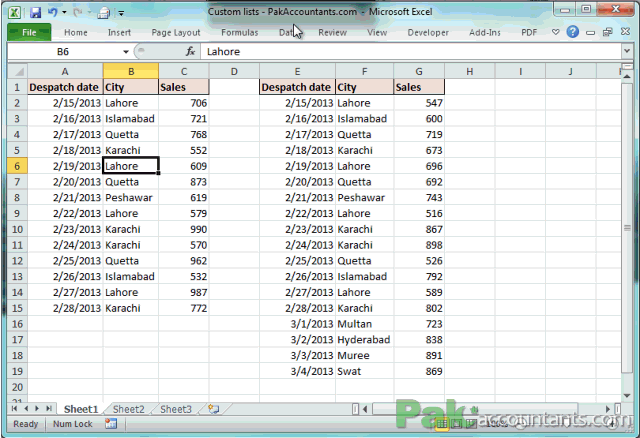Open the Add-Ins ribbon tab
Viewport: 640px width, 438px height.
484,32
